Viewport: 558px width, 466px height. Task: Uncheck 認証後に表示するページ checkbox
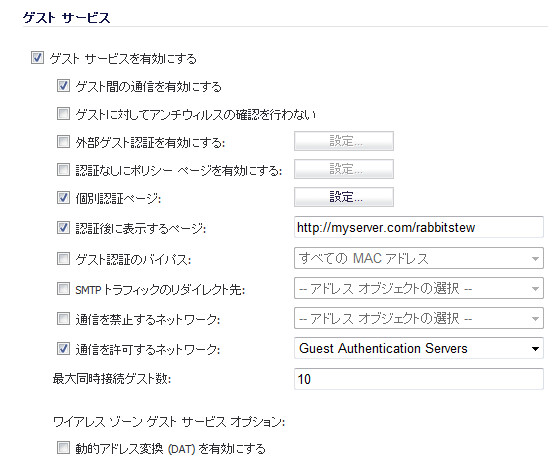(x=63, y=227)
